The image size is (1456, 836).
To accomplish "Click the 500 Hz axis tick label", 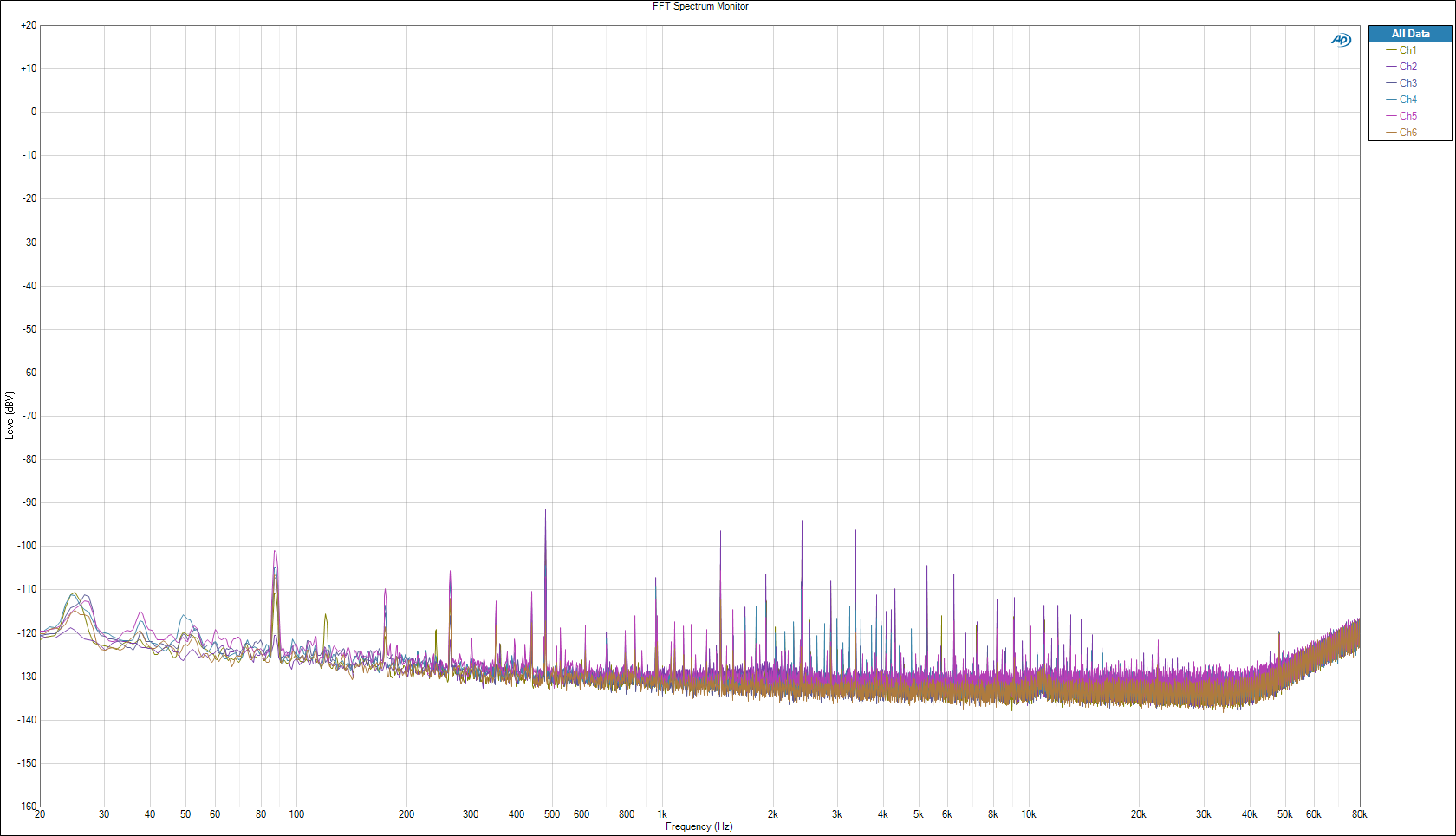I will pos(552,814).
